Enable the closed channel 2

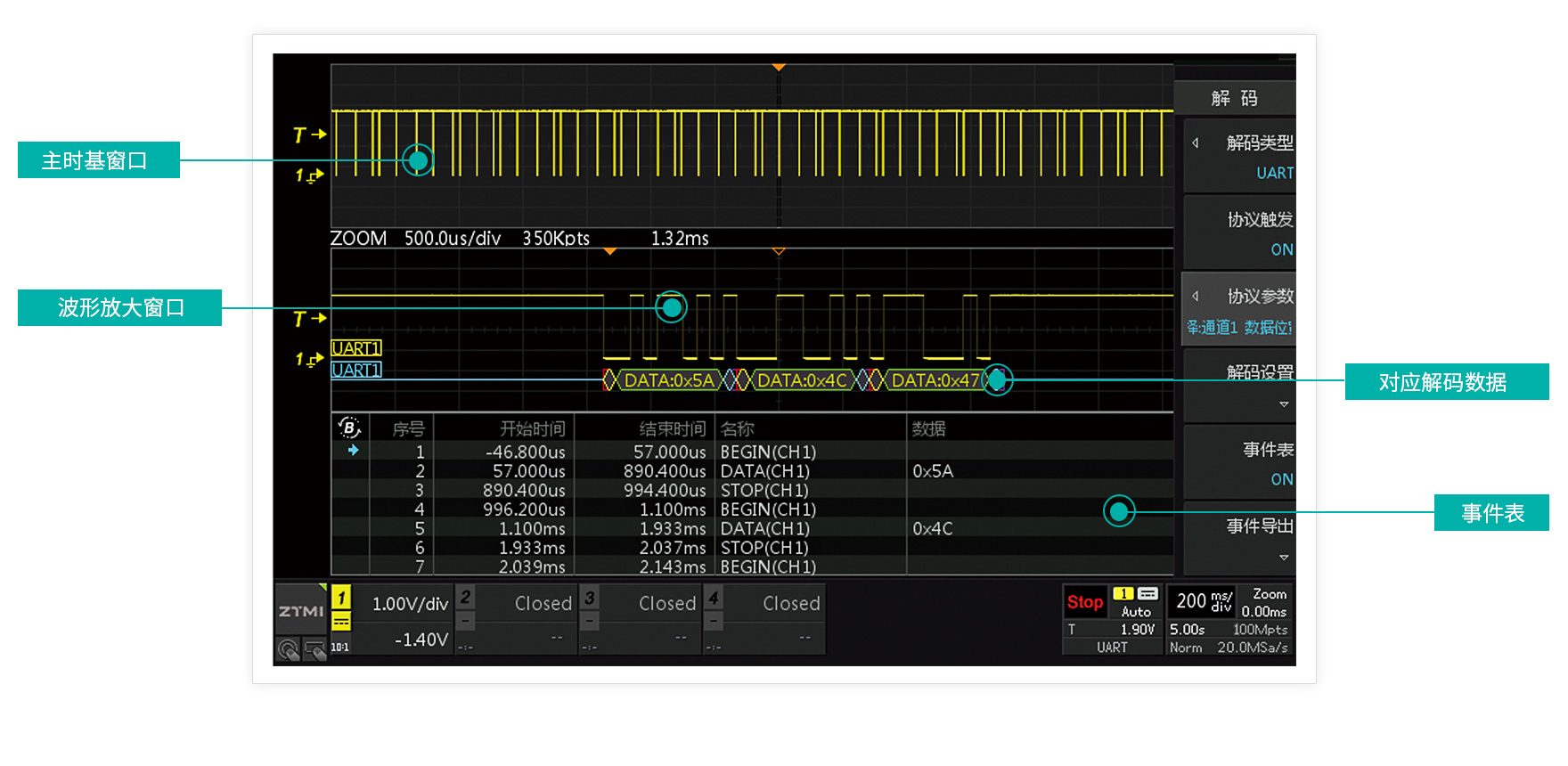[516, 603]
